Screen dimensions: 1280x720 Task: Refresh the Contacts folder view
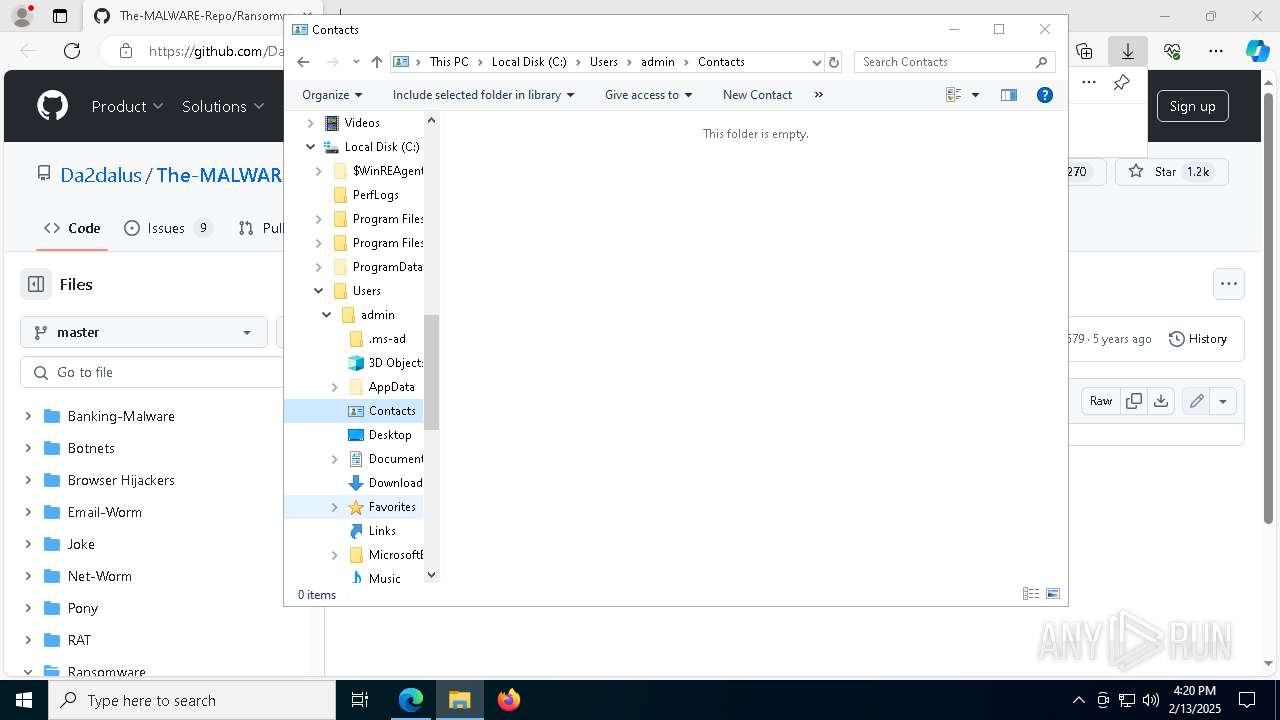(834, 62)
